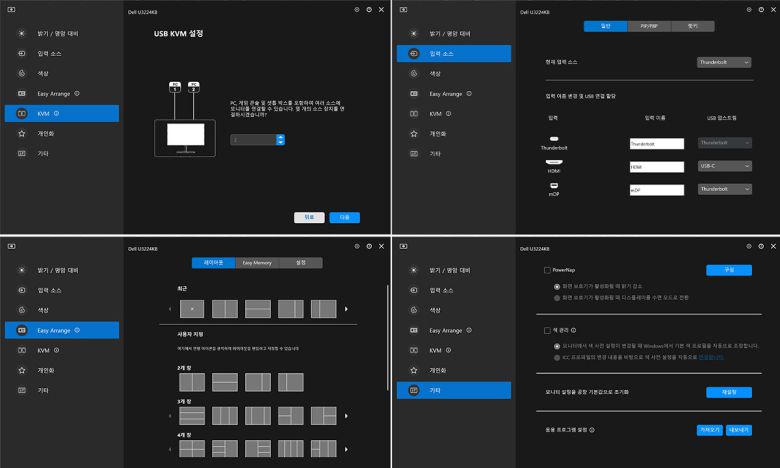780x468 pixels.
Task: Click Reset (재설정) button for monitor settings
Action: (x=729, y=392)
